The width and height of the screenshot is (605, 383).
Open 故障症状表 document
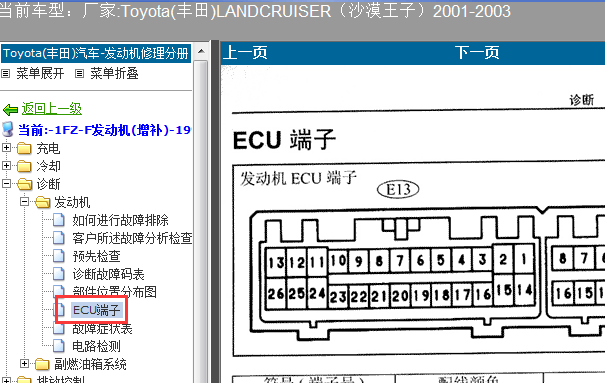102,329
